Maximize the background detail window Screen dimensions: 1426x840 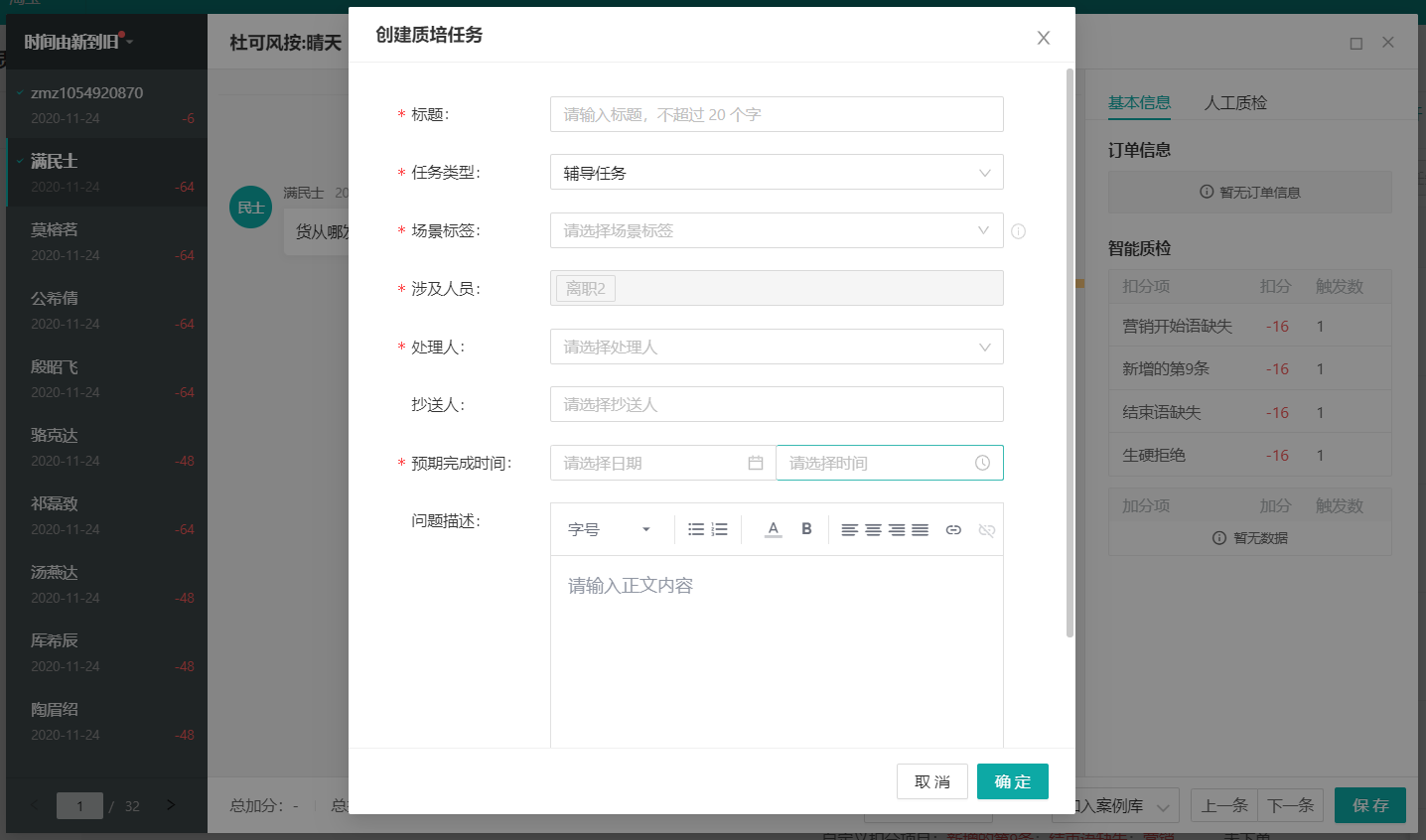point(1355,43)
